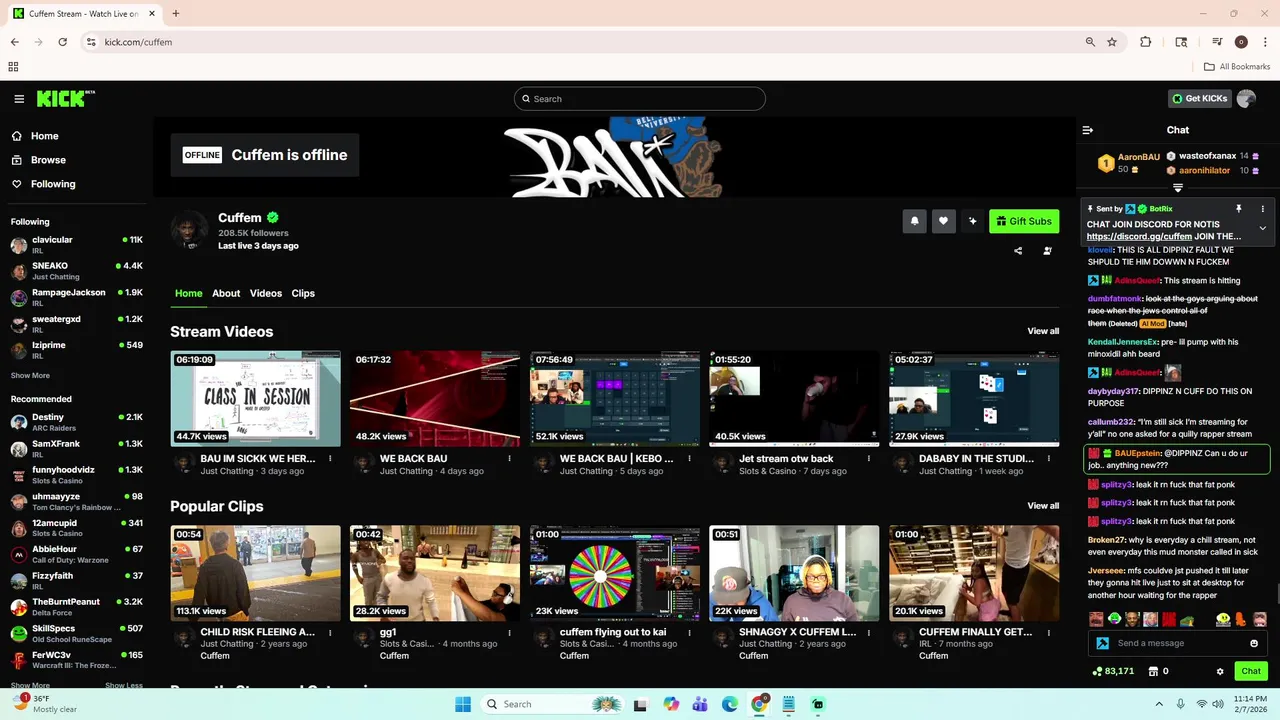
Task: Open the Kick app in the taskbar
Action: click(818, 704)
